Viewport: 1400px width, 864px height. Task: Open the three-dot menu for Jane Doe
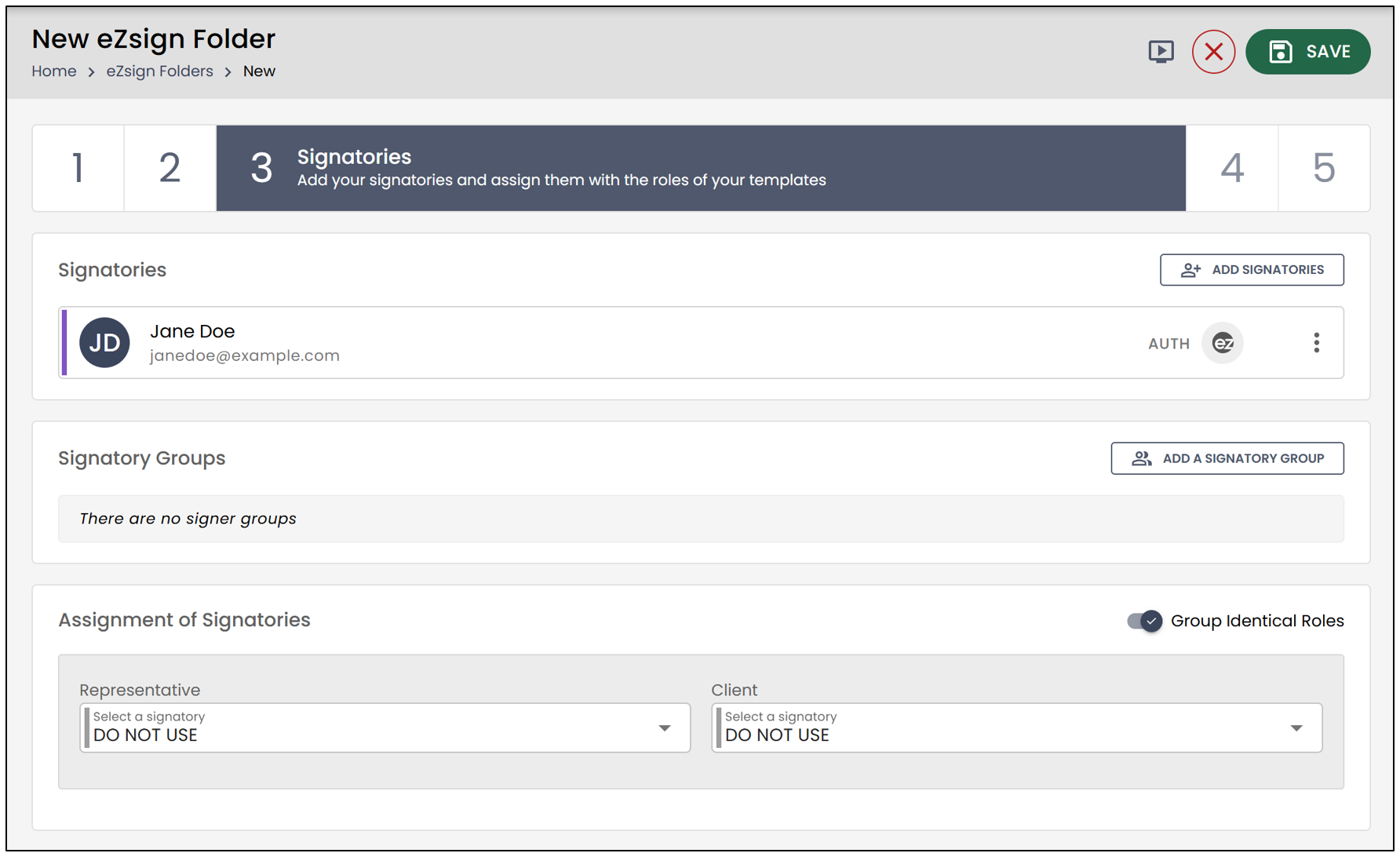(1316, 343)
